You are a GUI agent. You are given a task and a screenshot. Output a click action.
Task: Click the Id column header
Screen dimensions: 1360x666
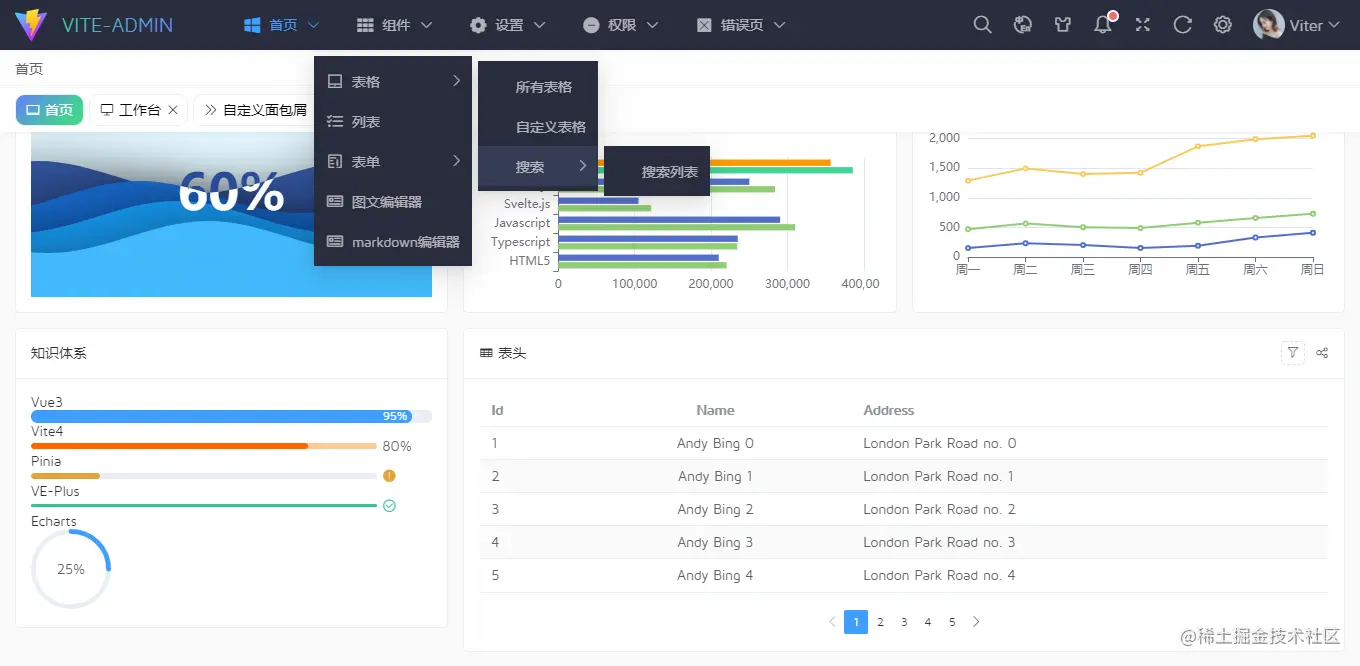pyautogui.click(x=497, y=410)
